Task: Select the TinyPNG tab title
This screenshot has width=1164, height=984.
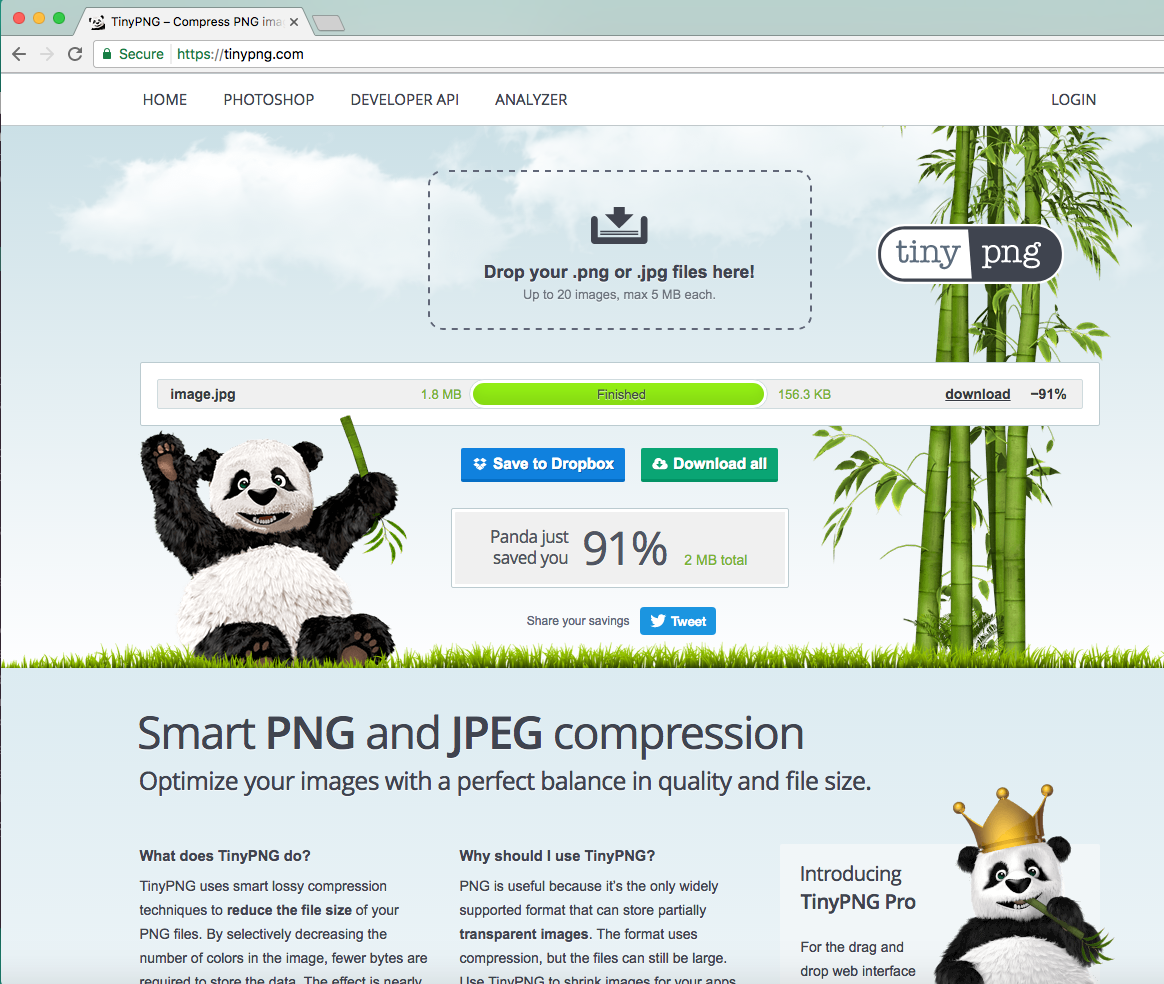Action: point(197,22)
